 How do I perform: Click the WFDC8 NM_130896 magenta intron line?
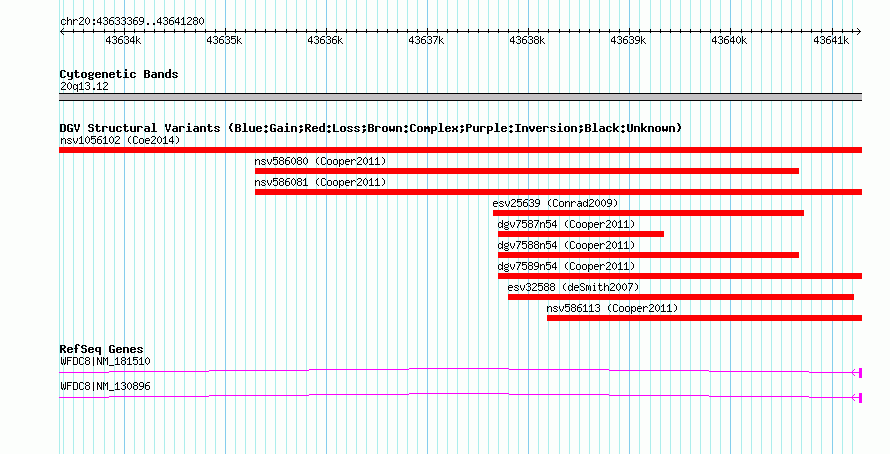coord(455,395)
